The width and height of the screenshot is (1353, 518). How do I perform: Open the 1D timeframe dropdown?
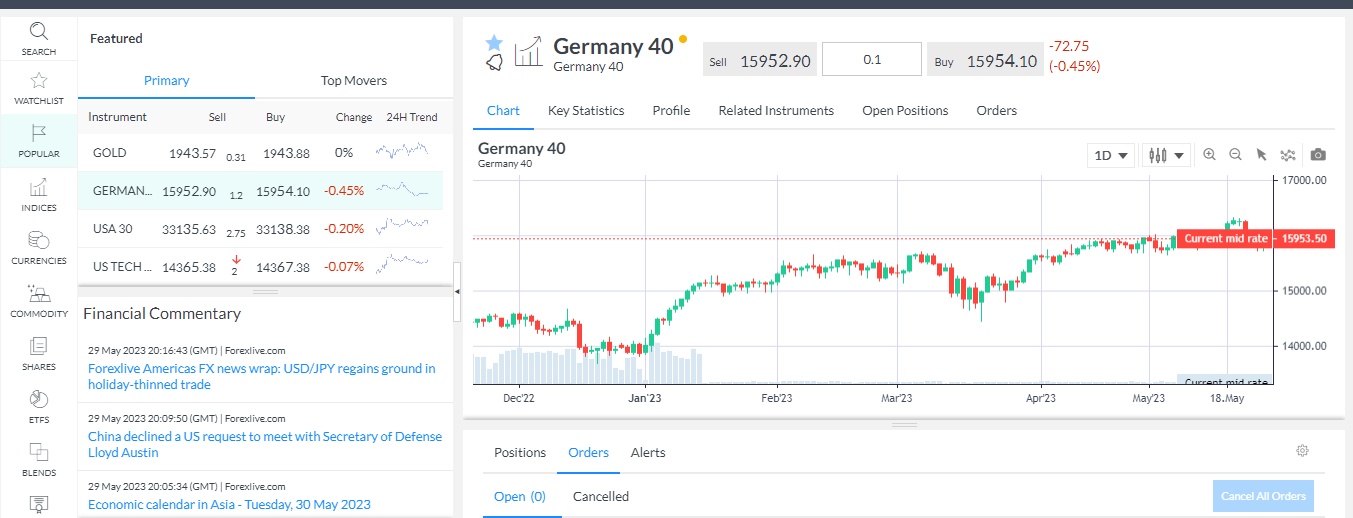tap(1111, 155)
